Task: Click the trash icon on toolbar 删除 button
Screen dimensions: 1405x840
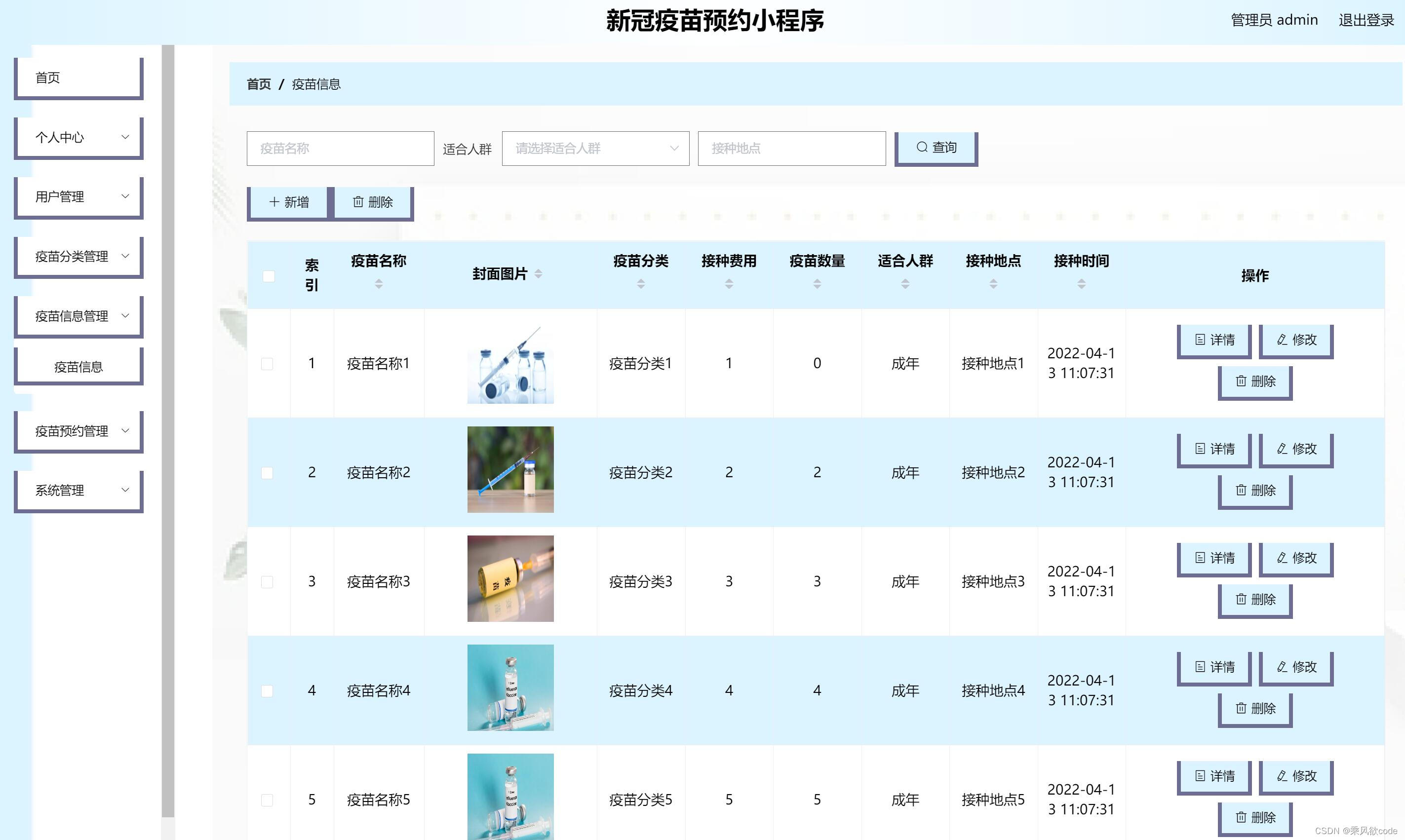Action: 359,201
